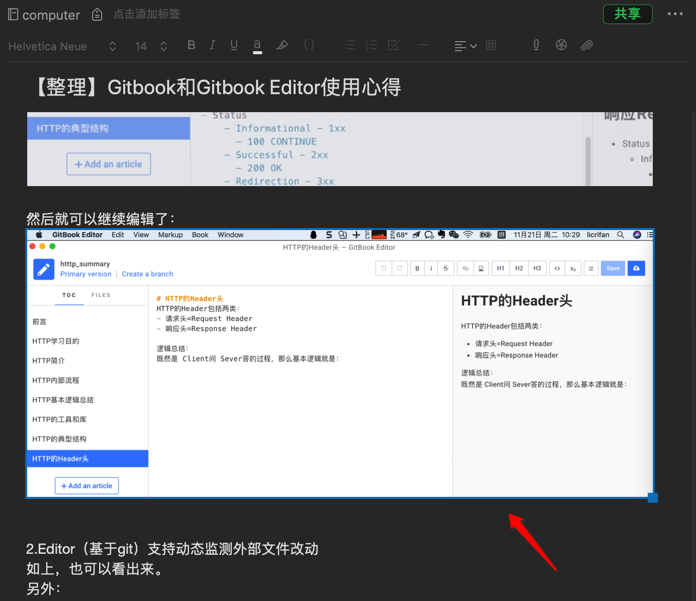Click the text 另外：

(44, 589)
